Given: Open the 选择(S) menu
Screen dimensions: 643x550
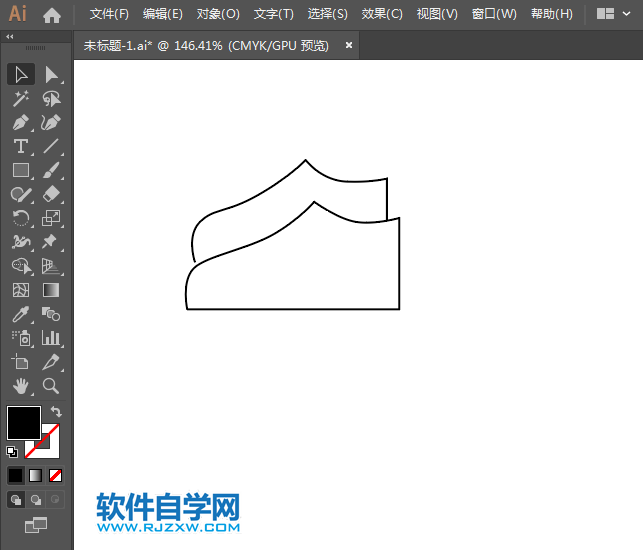Looking at the screenshot, I should tap(328, 14).
